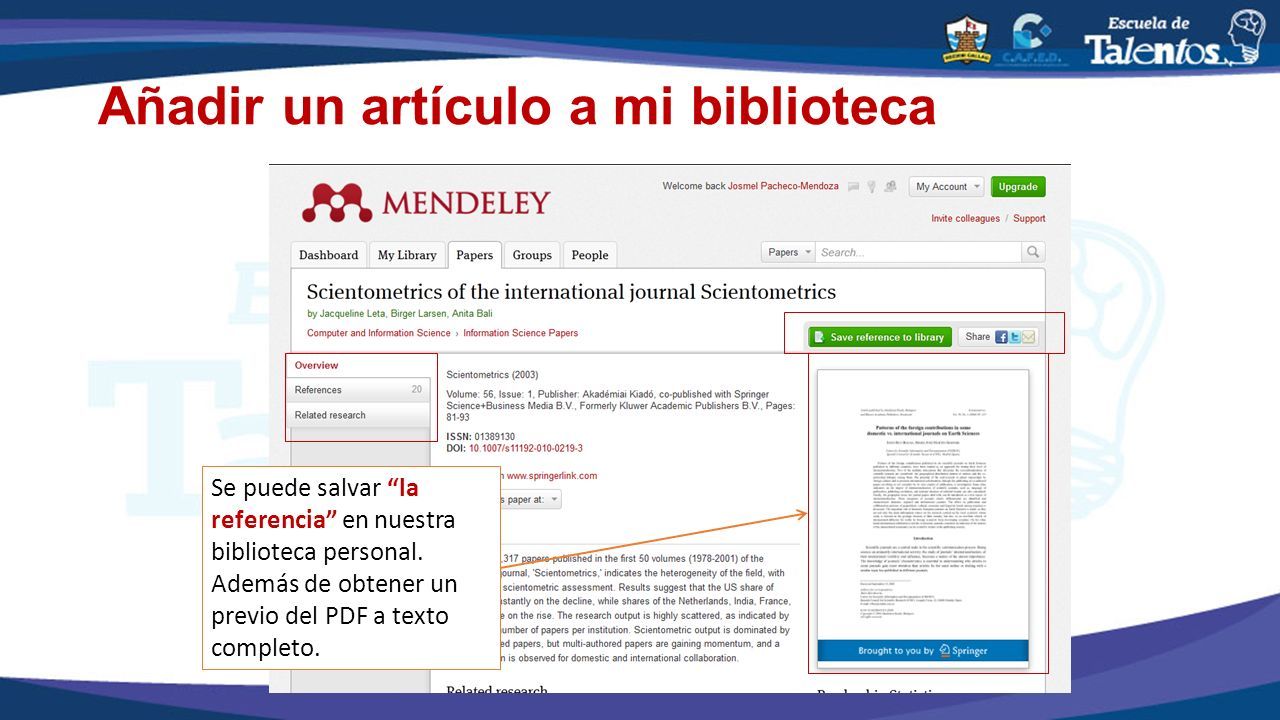Open Computer and Information Science breadcrumb
Image resolution: width=1280 pixels, height=720 pixels.
pyautogui.click(x=379, y=333)
